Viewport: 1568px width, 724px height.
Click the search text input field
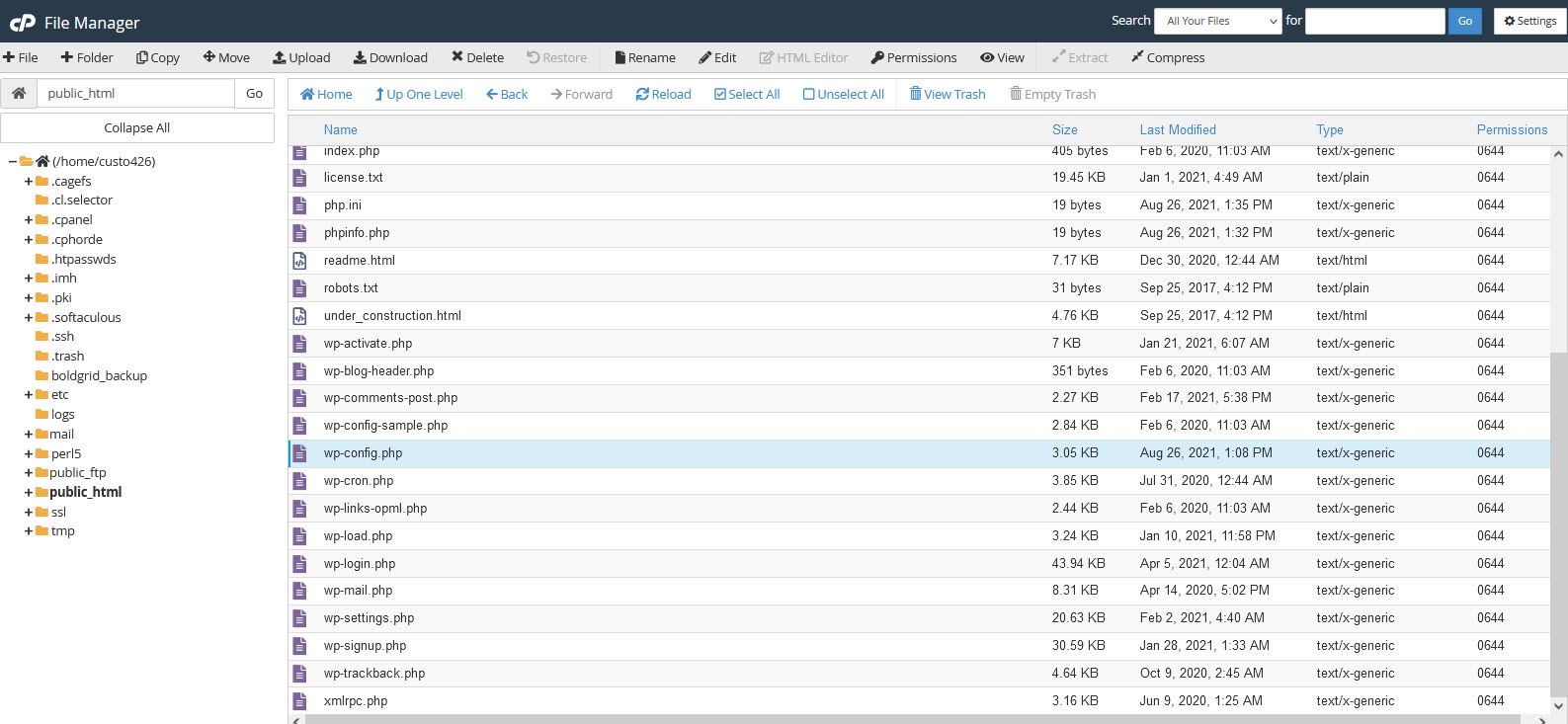coord(1374,21)
